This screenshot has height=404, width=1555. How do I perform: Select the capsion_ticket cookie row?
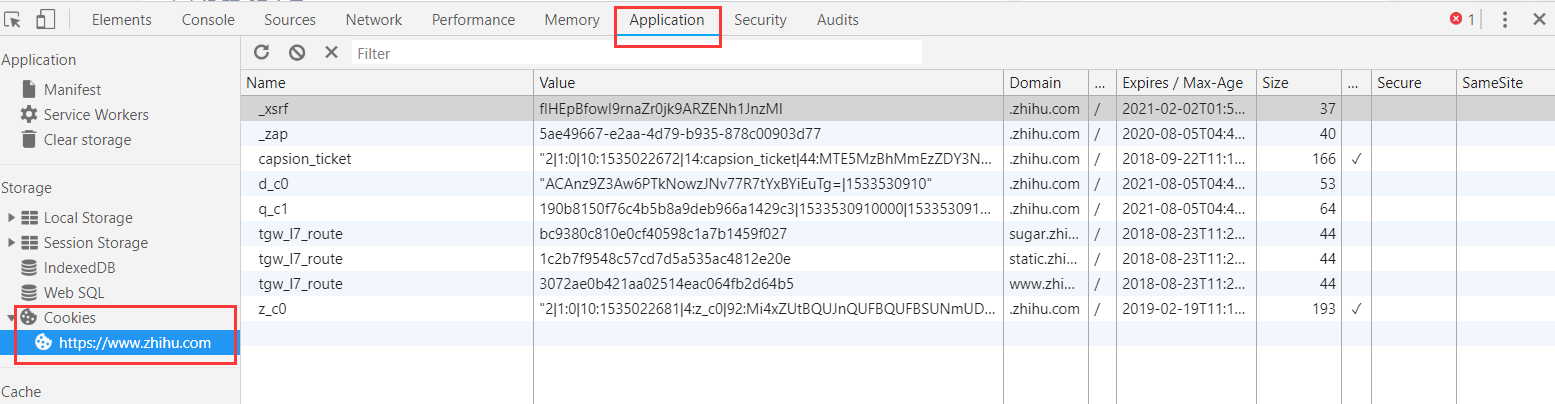pos(898,158)
